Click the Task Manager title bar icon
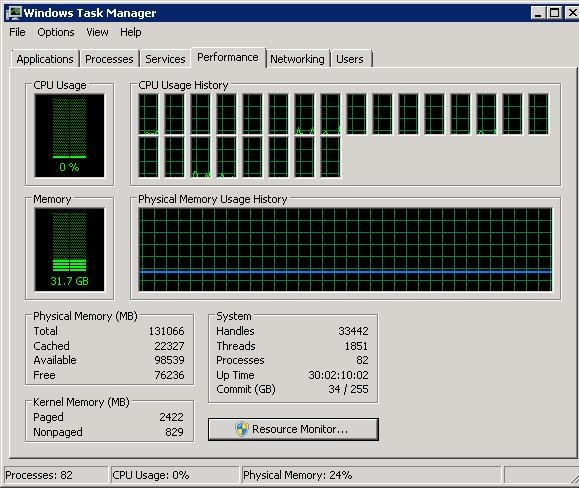The height and width of the screenshot is (490, 579). (x=14, y=13)
